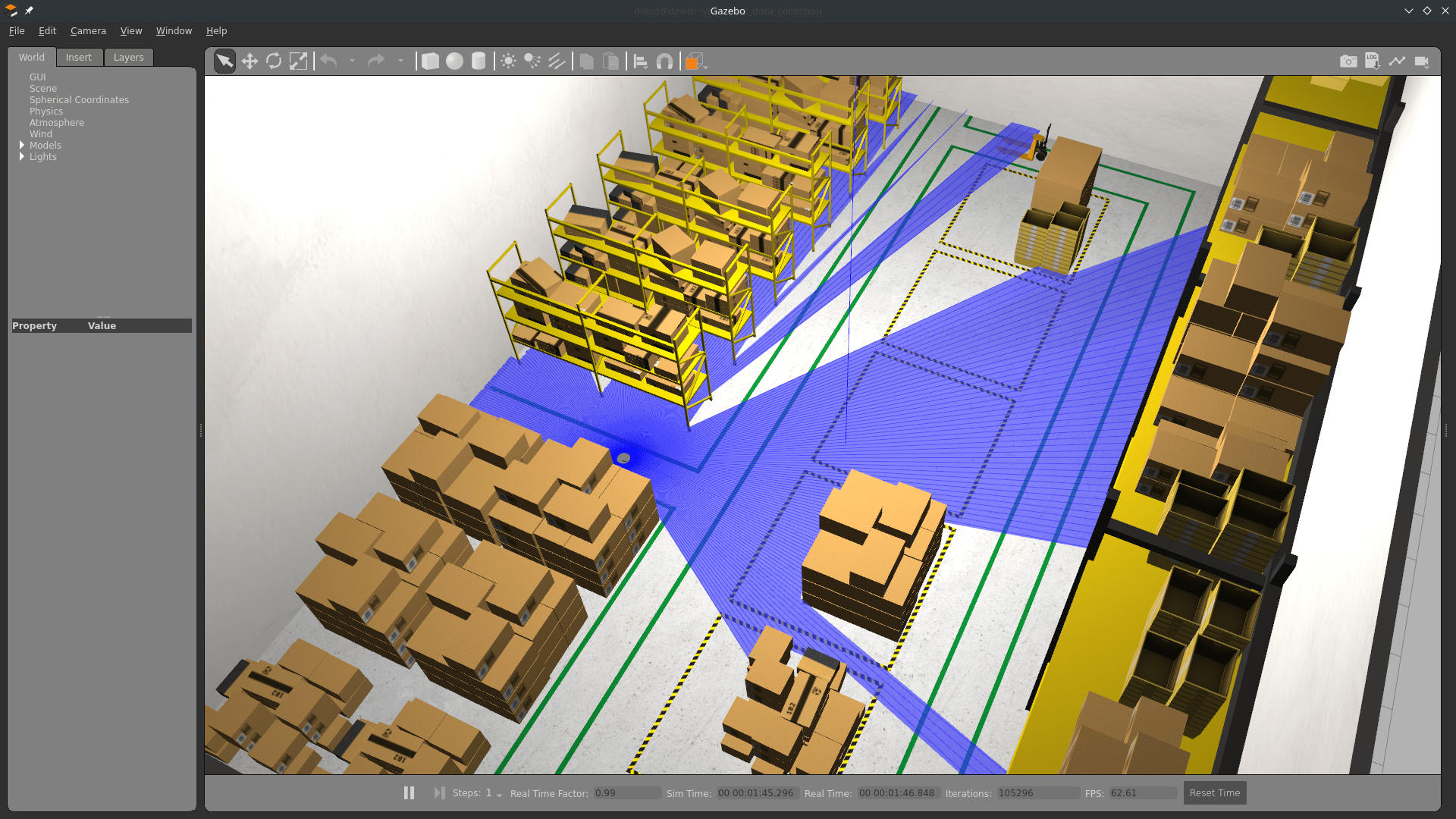Viewport: 1456px width, 819px height.
Task: Pause the simulation
Action: point(409,792)
